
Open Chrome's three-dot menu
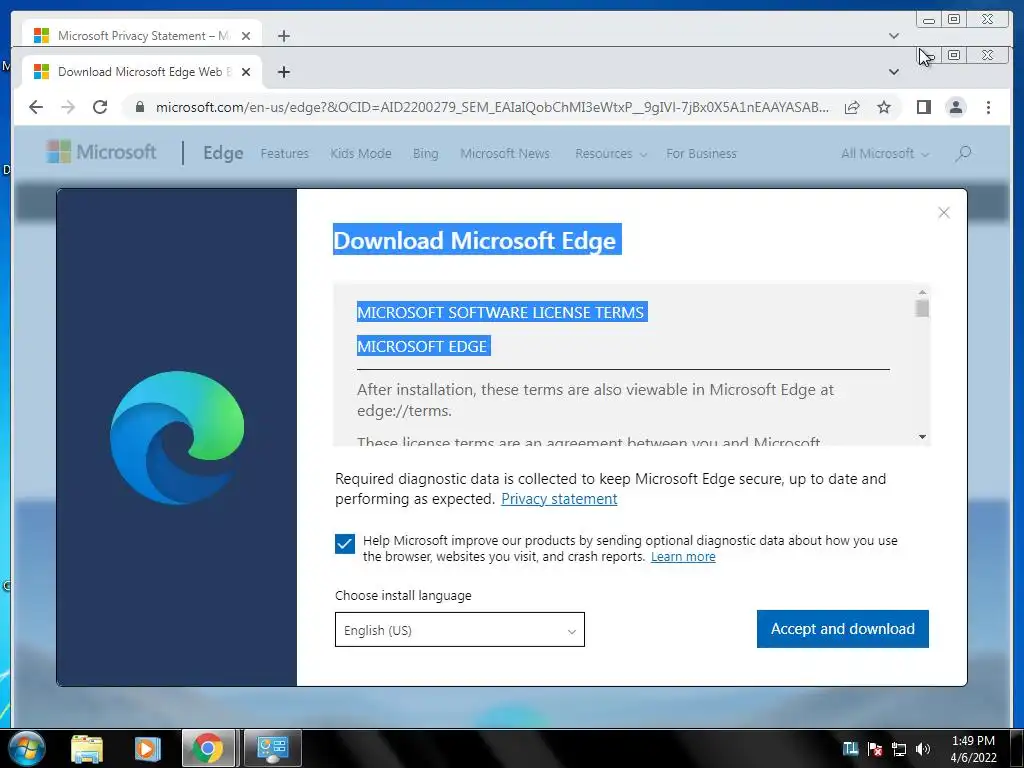(988, 107)
